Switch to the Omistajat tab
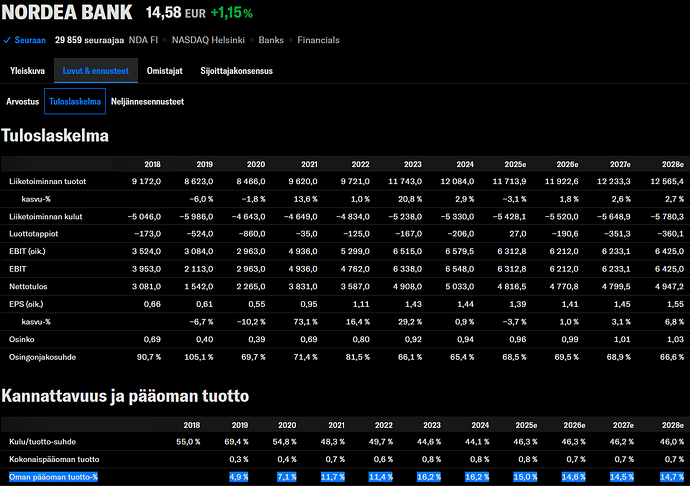The width and height of the screenshot is (690, 486). 165,71
